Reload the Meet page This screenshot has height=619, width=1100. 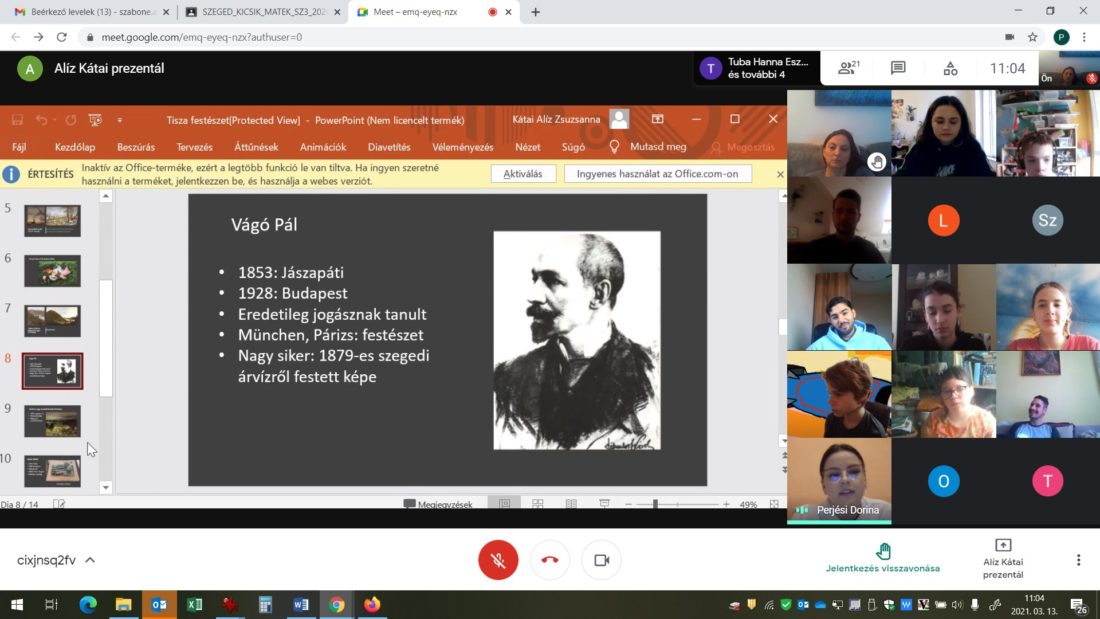(62, 37)
